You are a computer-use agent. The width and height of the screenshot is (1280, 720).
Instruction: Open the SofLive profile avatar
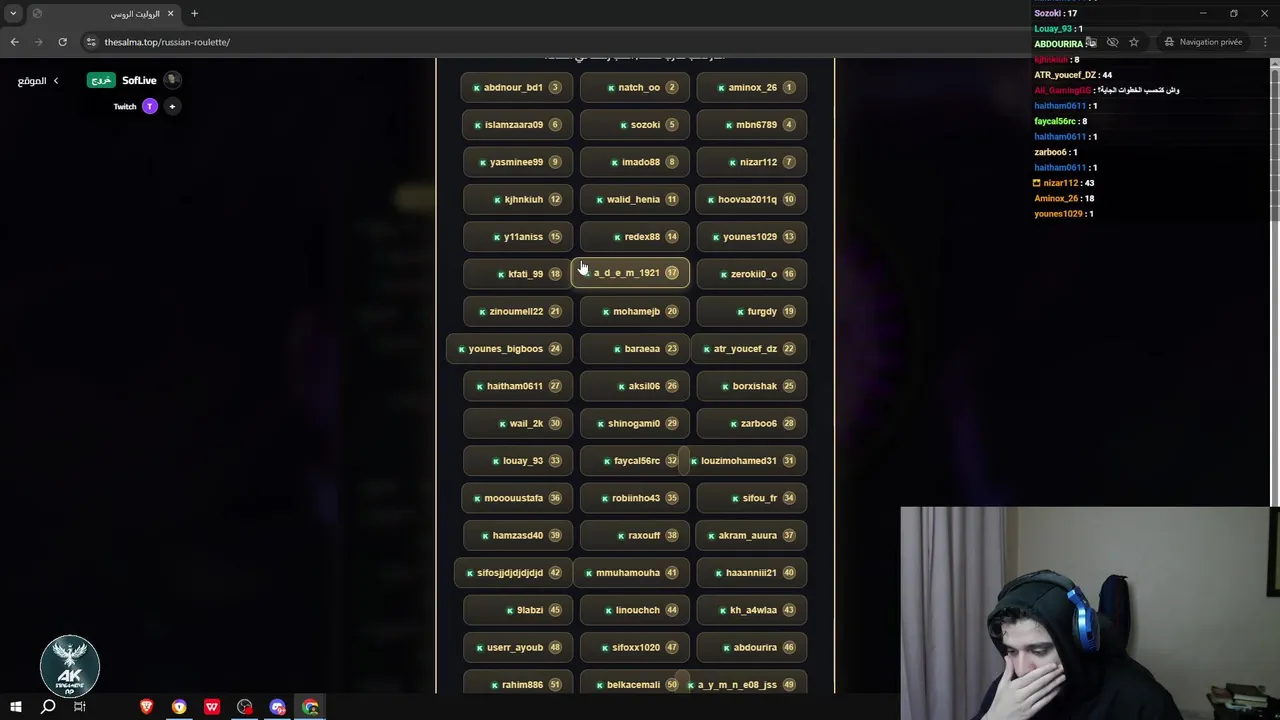point(172,80)
